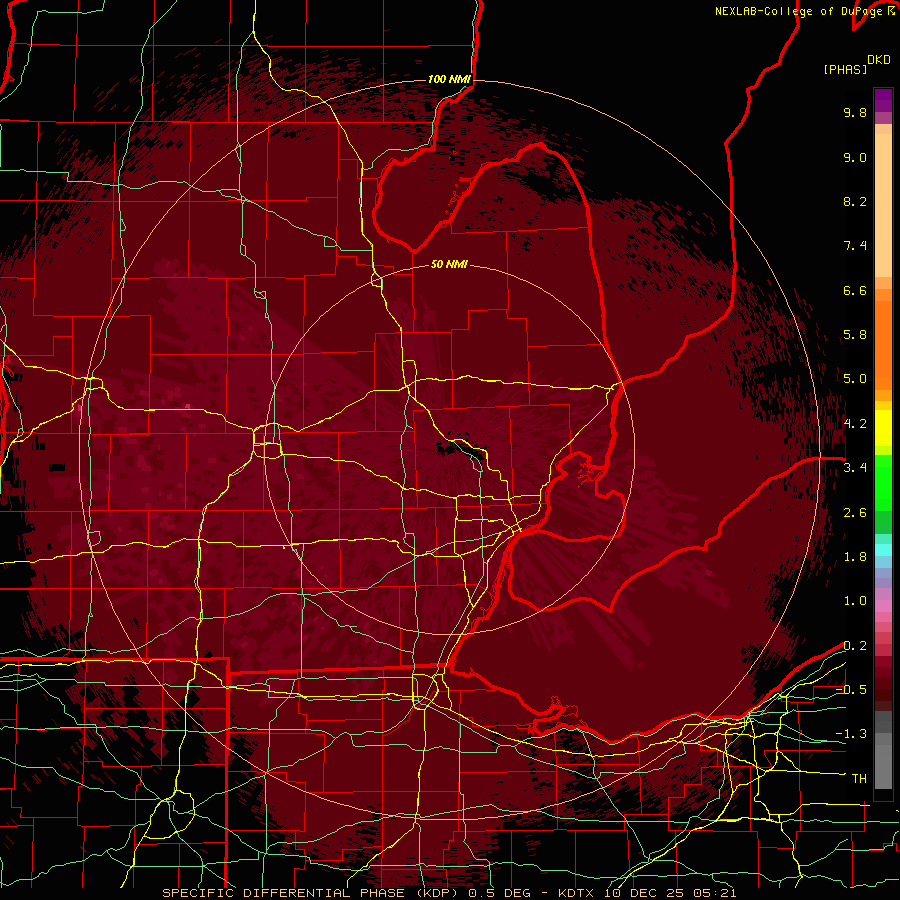The image size is (900, 900).
Task: Click the 1.8 value on the scale
Action: tap(855, 557)
